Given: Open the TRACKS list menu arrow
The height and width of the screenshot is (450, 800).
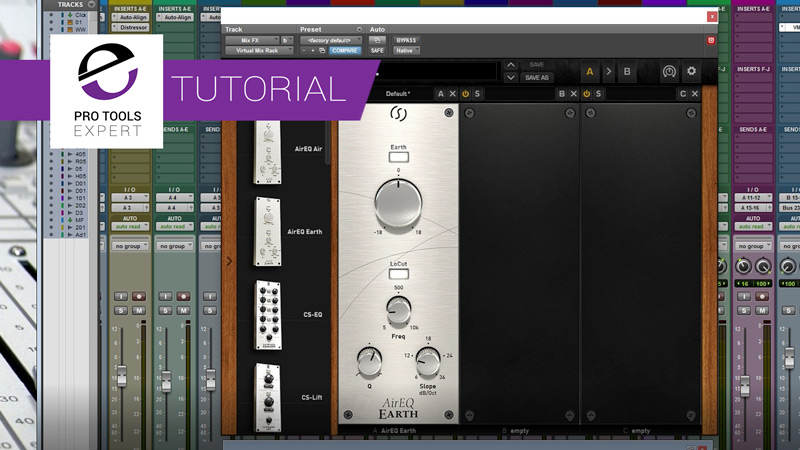Looking at the screenshot, I should [91, 5].
